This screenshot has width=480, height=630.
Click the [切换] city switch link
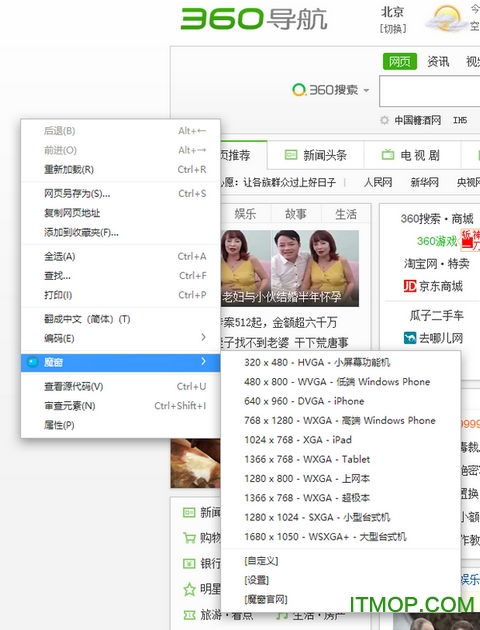393,29
